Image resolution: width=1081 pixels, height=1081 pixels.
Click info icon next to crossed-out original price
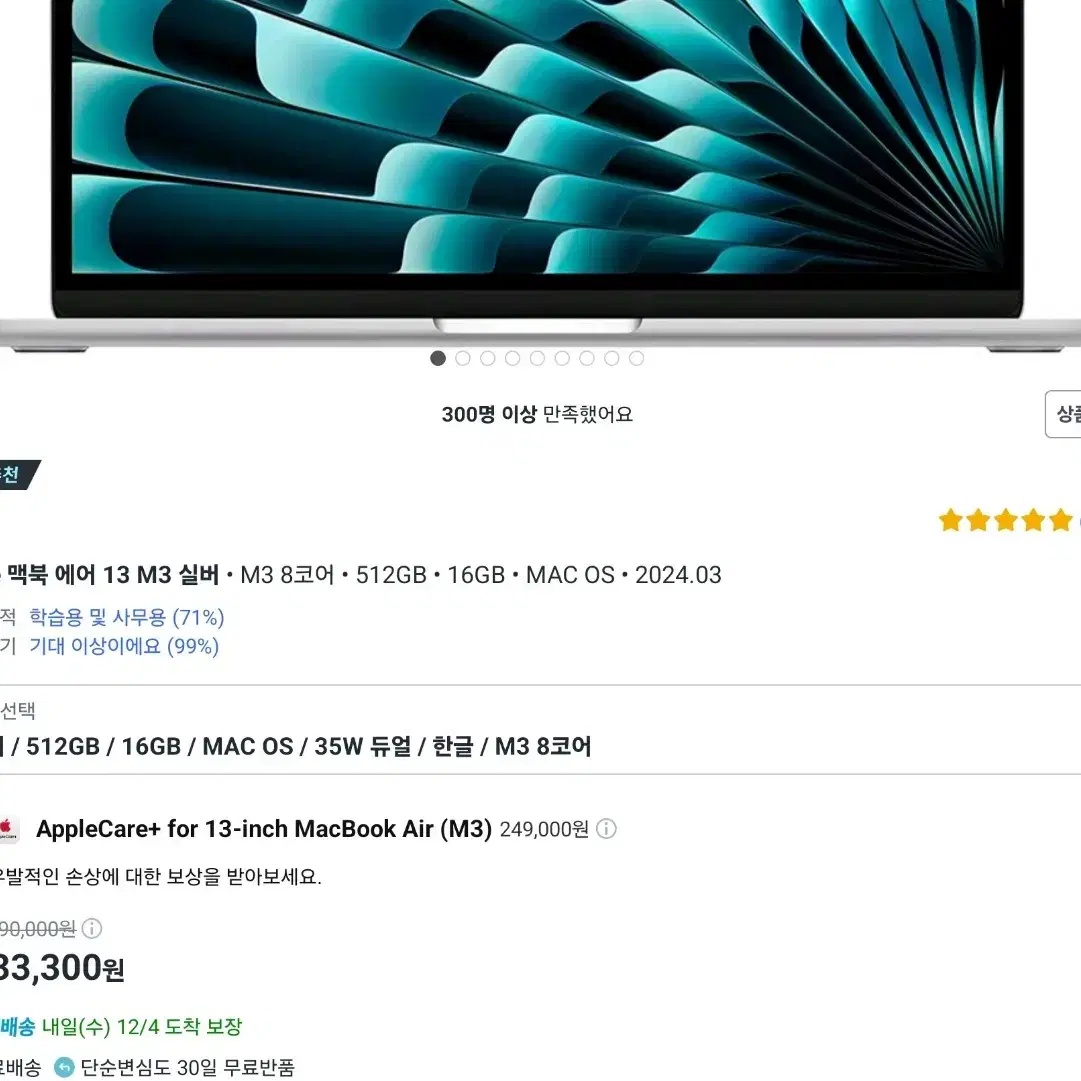[x=92, y=929]
